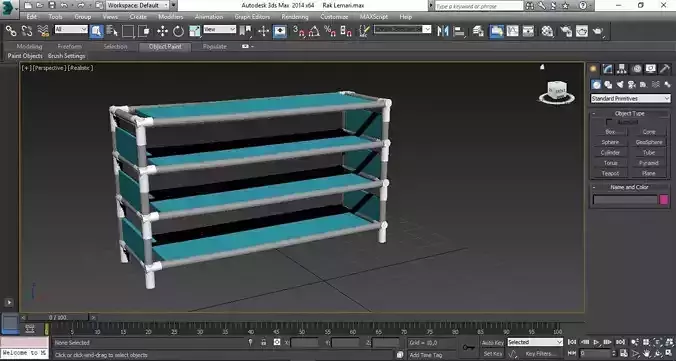Click the keyword search field

pos(479,6)
